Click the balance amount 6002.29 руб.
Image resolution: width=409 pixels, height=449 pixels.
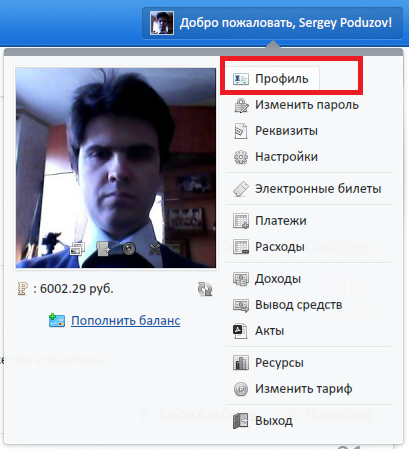(x=77, y=289)
